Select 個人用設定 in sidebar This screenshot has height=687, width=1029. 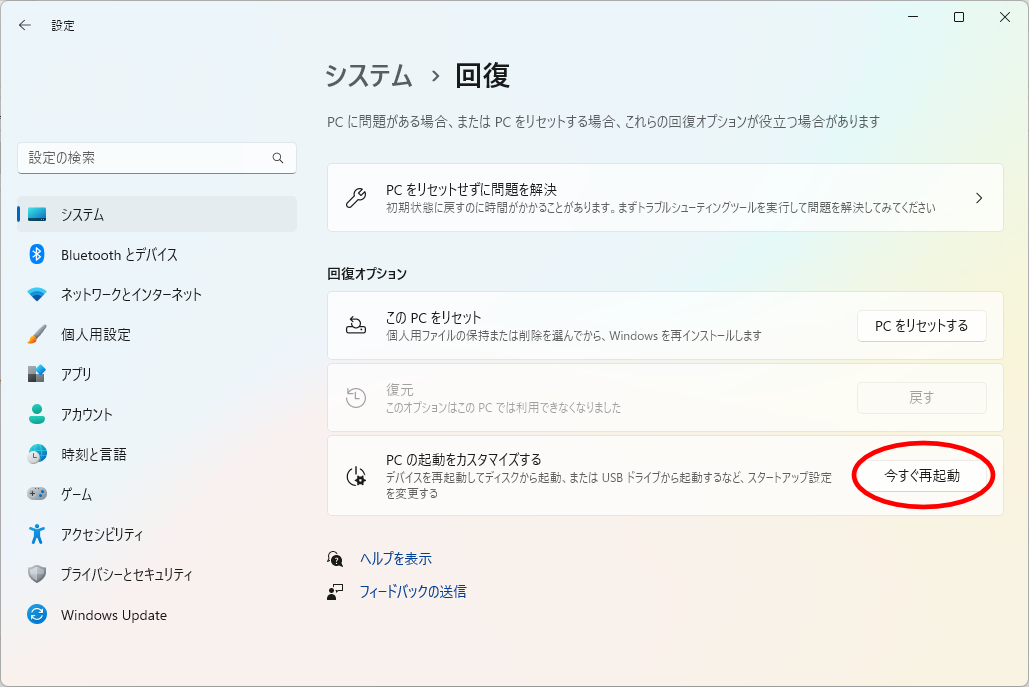(x=95, y=335)
